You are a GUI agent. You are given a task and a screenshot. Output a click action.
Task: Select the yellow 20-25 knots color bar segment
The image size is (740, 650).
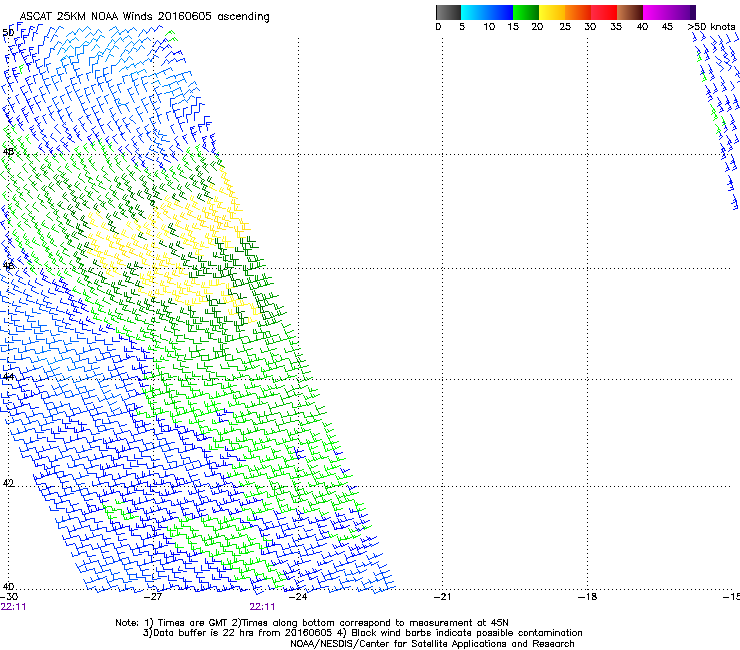552,12
